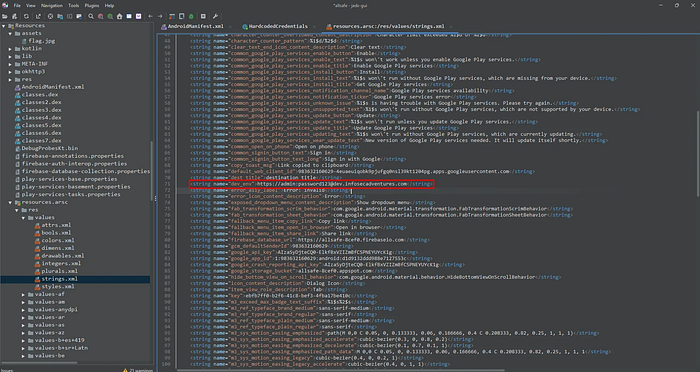This screenshot has height=372, width=700.
Task: Open the File menu
Action: pos(17,6)
